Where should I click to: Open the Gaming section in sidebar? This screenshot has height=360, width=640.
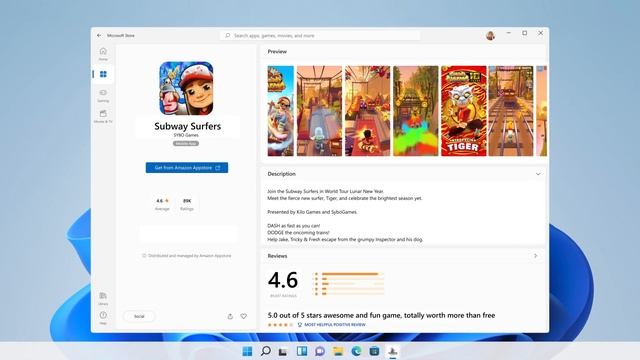click(103, 96)
